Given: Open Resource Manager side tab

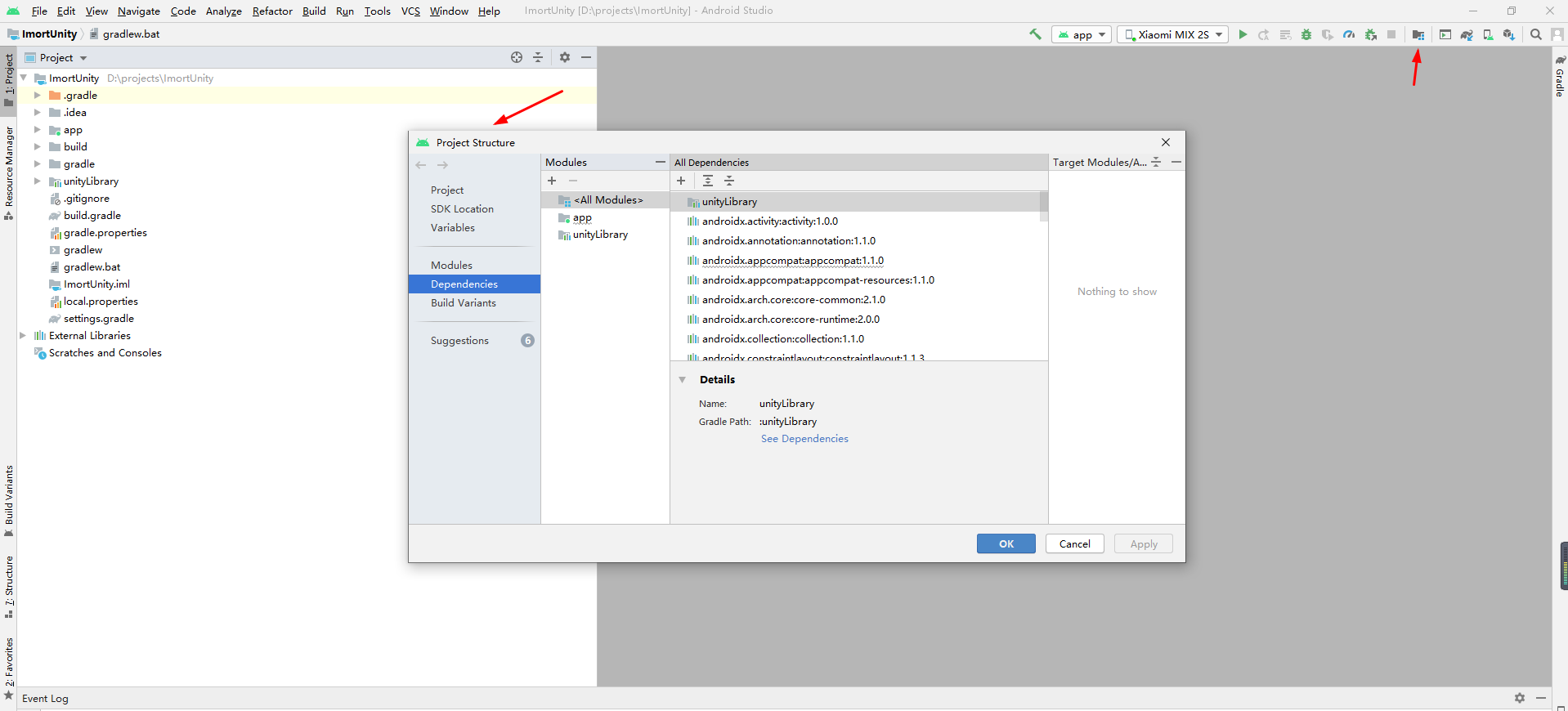Looking at the screenshot, I should (9, 173).
